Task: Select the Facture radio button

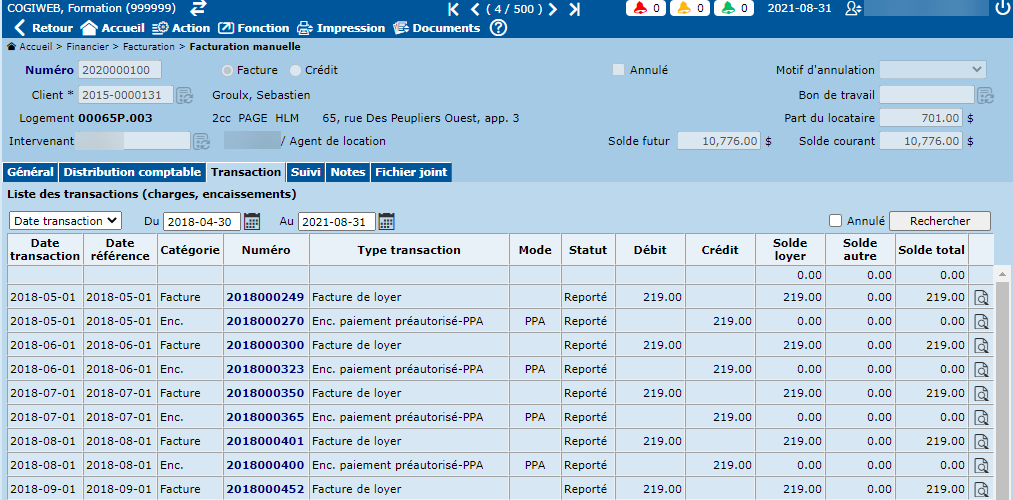Action: (228, 71)
